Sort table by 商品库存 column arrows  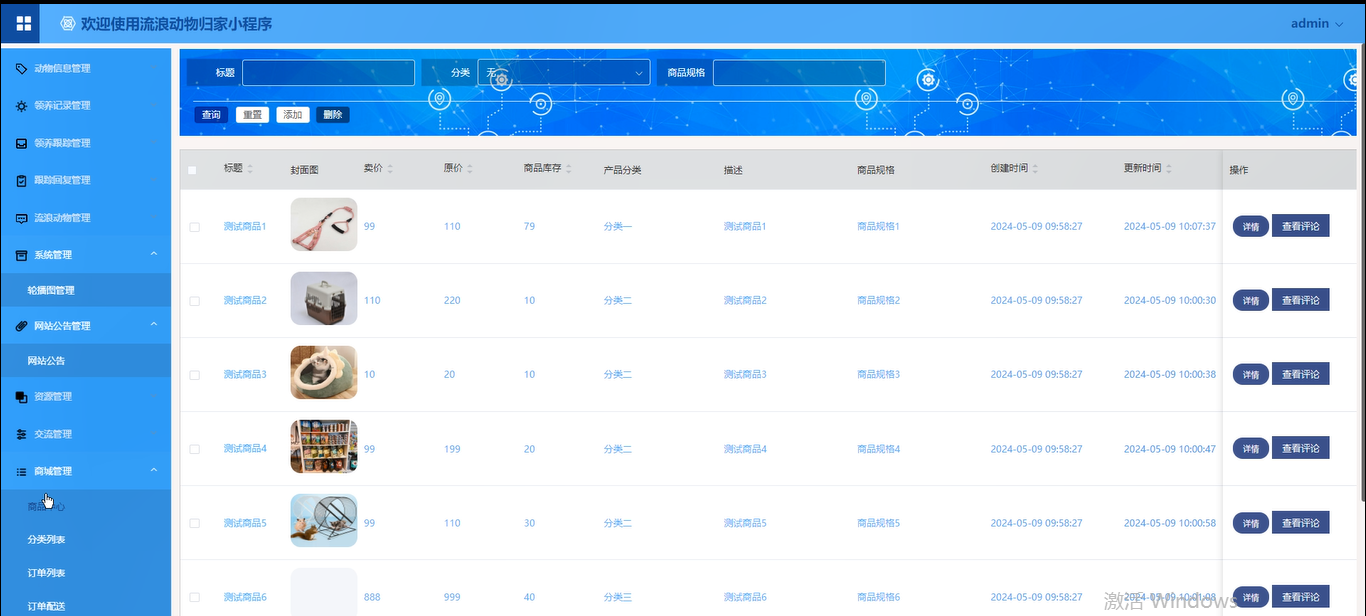coord(569,169)
